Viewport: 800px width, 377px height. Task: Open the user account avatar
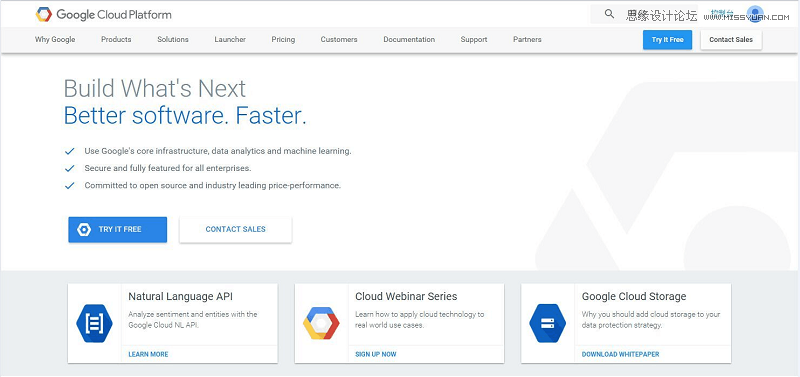(x=755, y=14)
